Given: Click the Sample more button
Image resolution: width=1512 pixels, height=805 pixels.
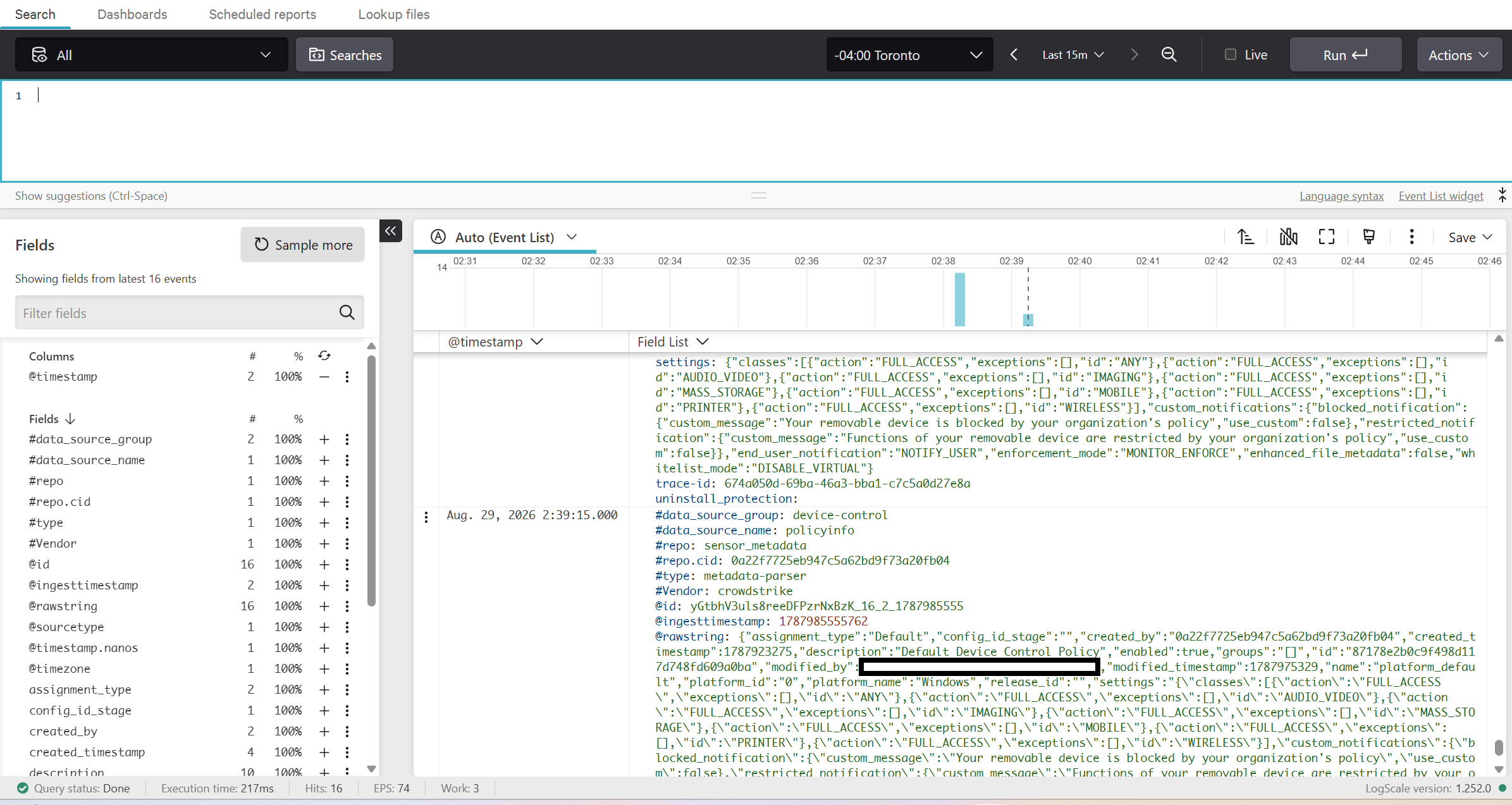Looking at the screenshot, I should click(x=303, y=245).
